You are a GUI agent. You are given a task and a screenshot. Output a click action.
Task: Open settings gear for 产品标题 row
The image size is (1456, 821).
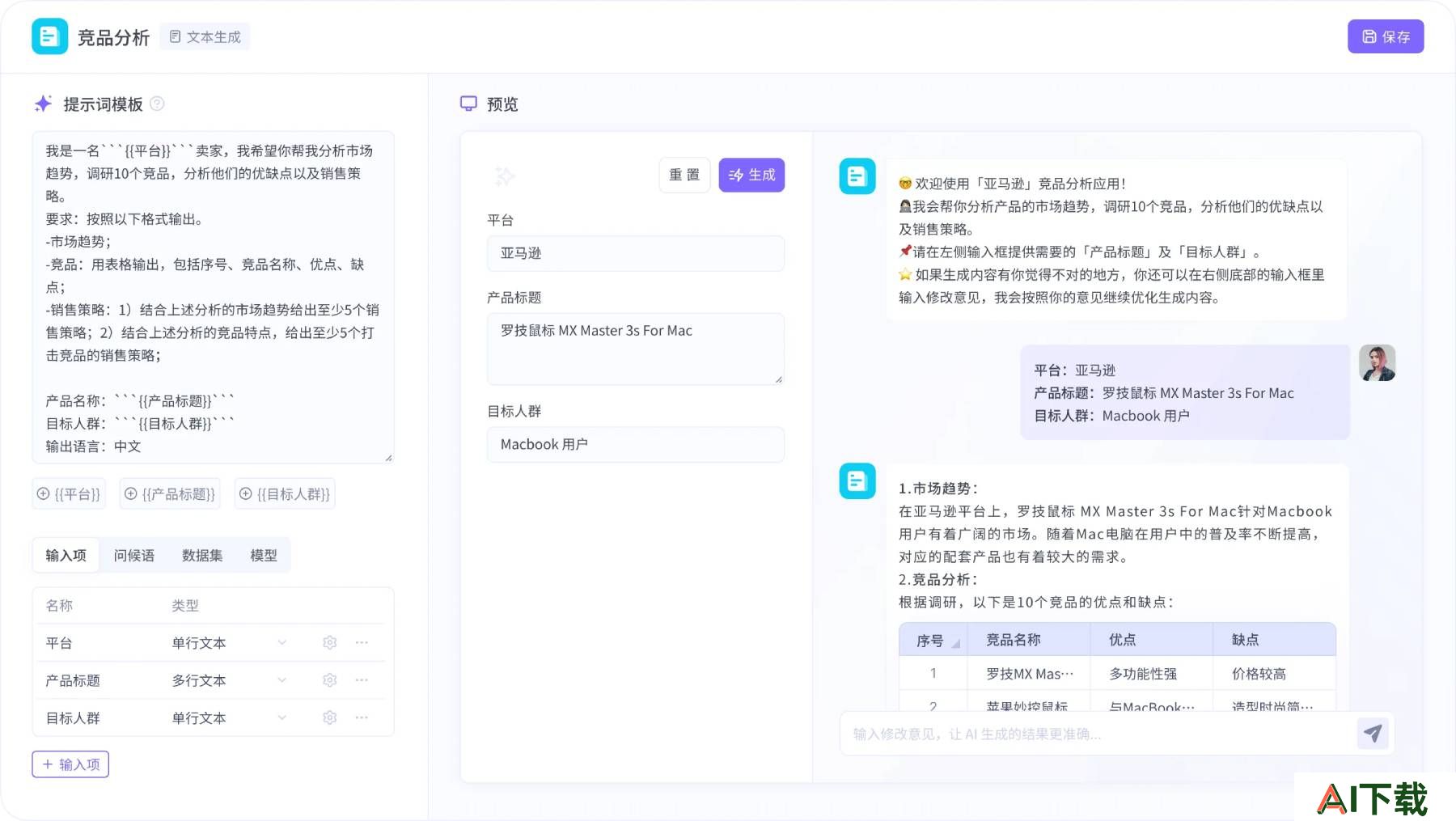click(329, 680)
